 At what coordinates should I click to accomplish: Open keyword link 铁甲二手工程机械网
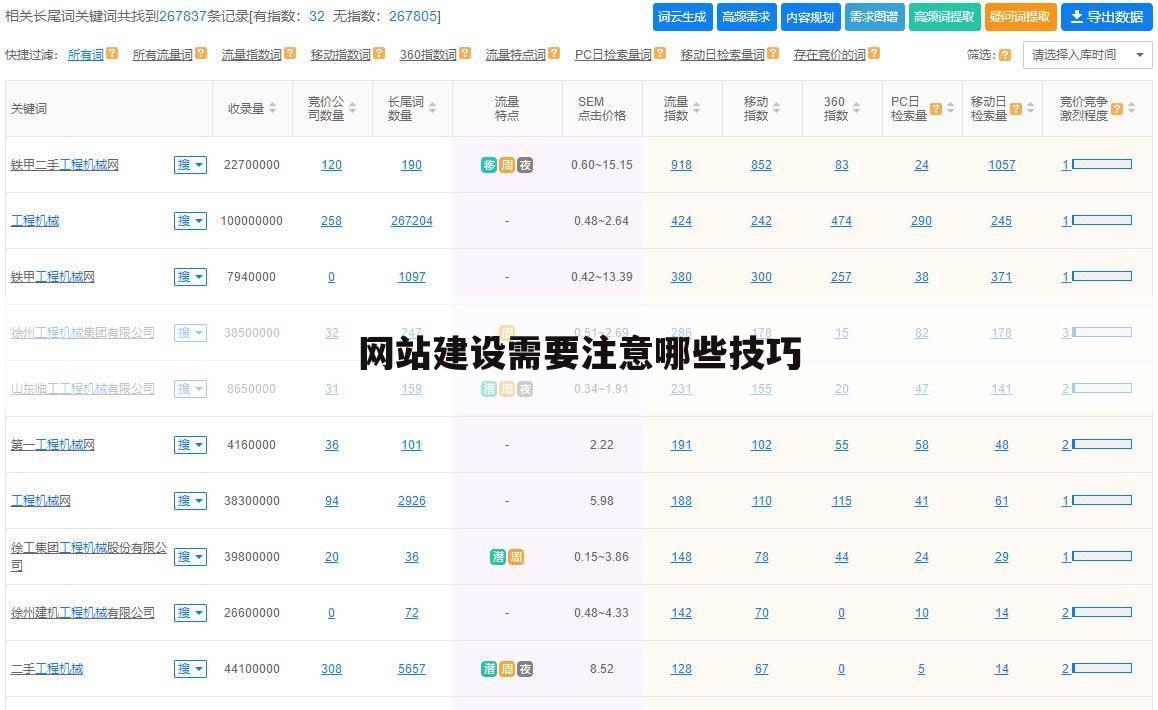[x=64, y=165]
